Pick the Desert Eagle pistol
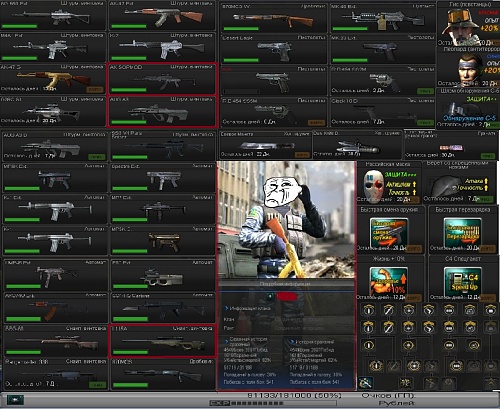Image resolution: width=500 pixels, height=409 pixels. click(x=273, y=49)
